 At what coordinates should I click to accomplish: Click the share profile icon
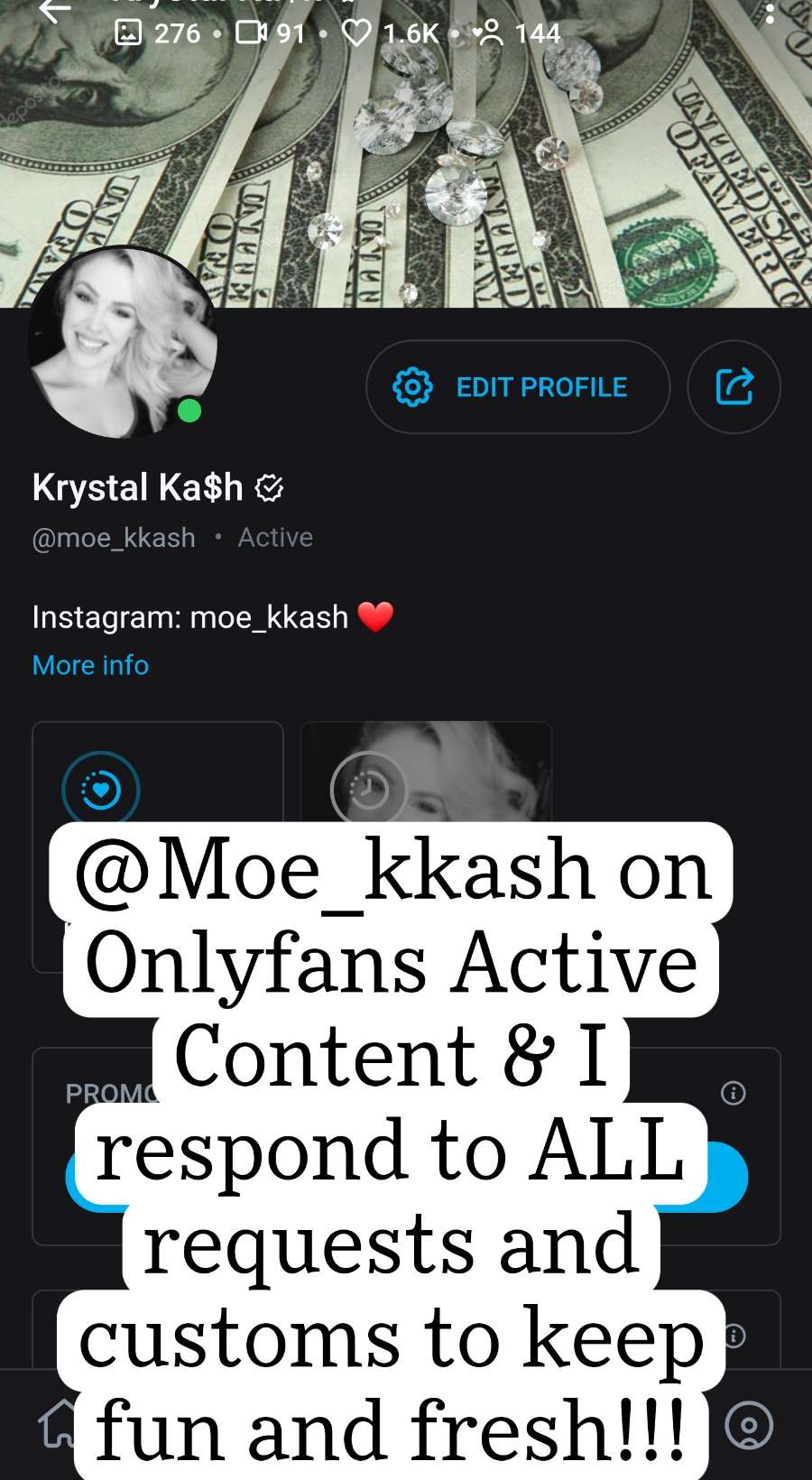point(734,387)
